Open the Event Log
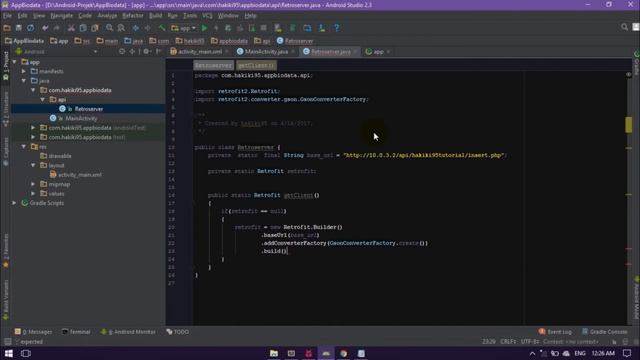The image size is (640, 360). (x=555, y=332)
